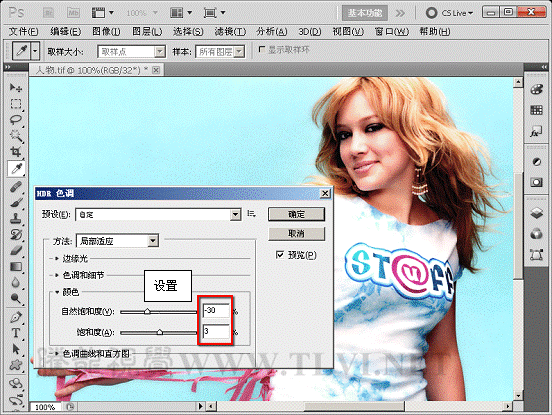Select the Move tool
This screenshot has width=552, height=415.
[x=16, y=87]
